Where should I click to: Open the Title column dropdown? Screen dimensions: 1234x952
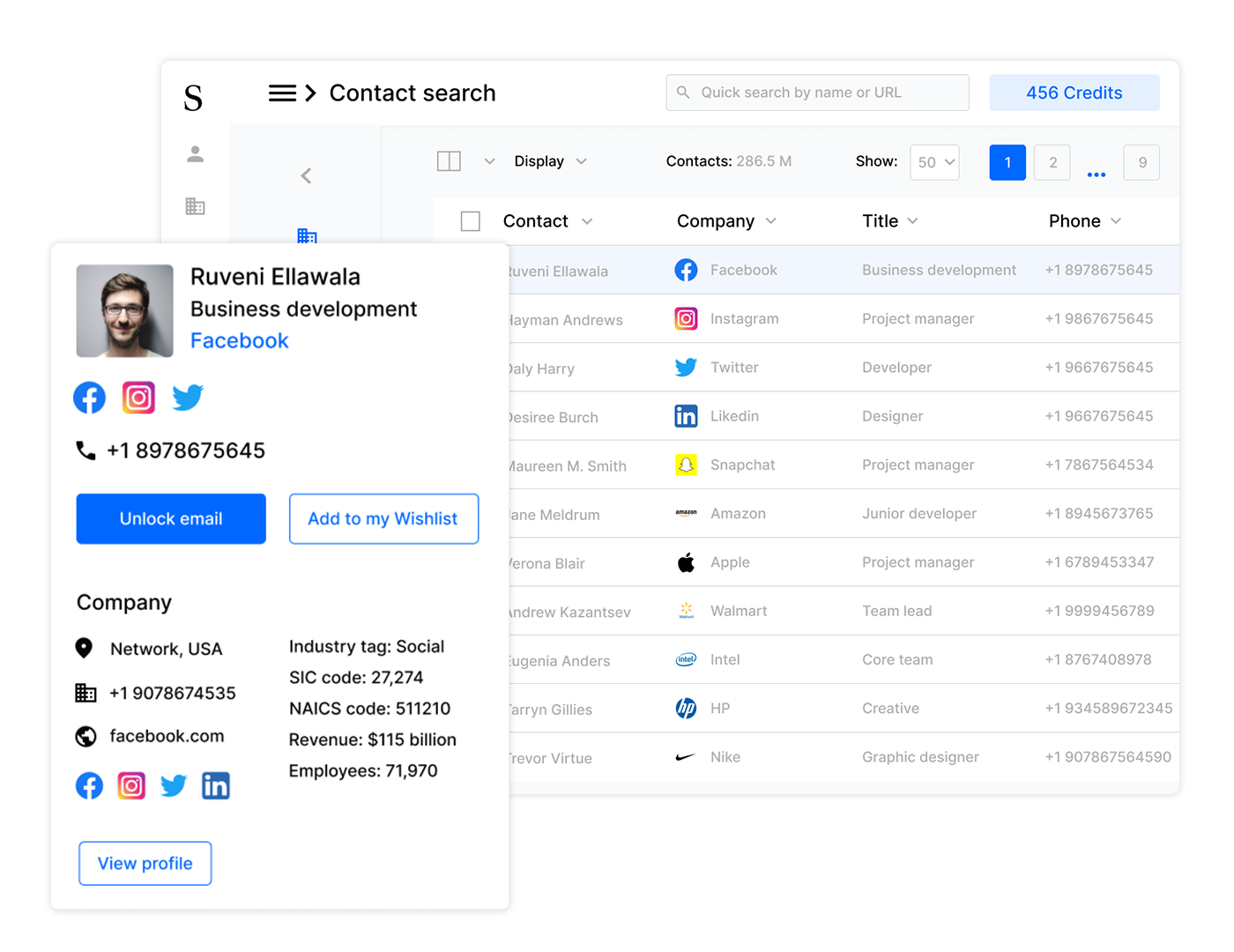pos(912,221)
